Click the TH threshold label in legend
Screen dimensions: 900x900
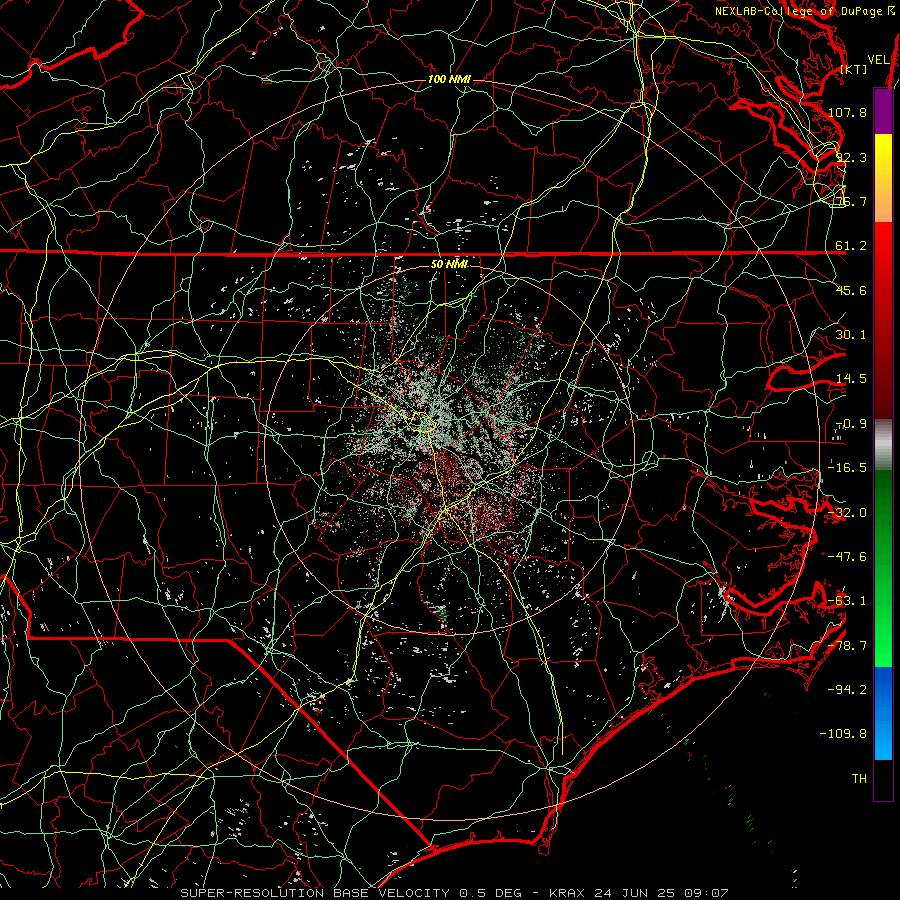coord(859,779)
